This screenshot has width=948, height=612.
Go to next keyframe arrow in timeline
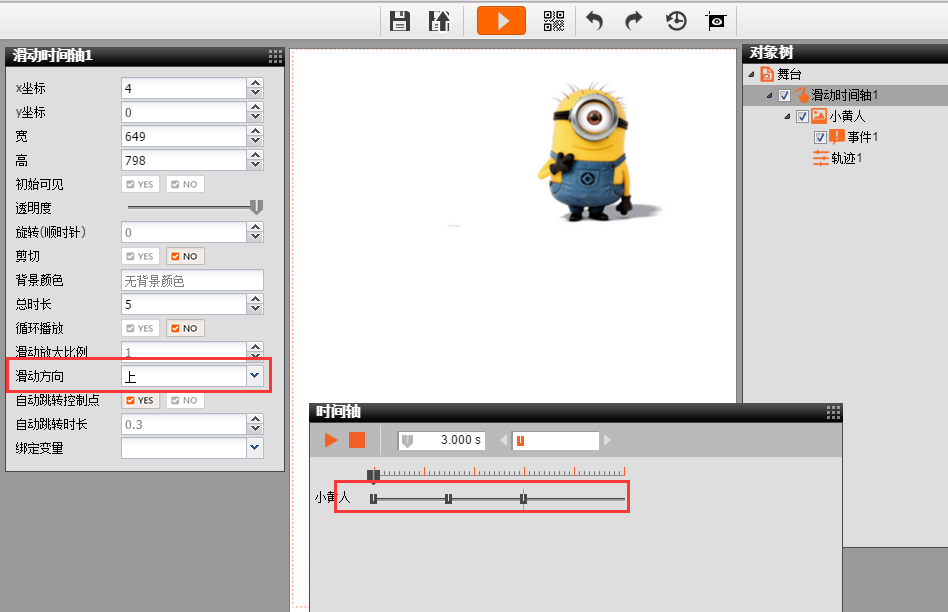point(607,440)
